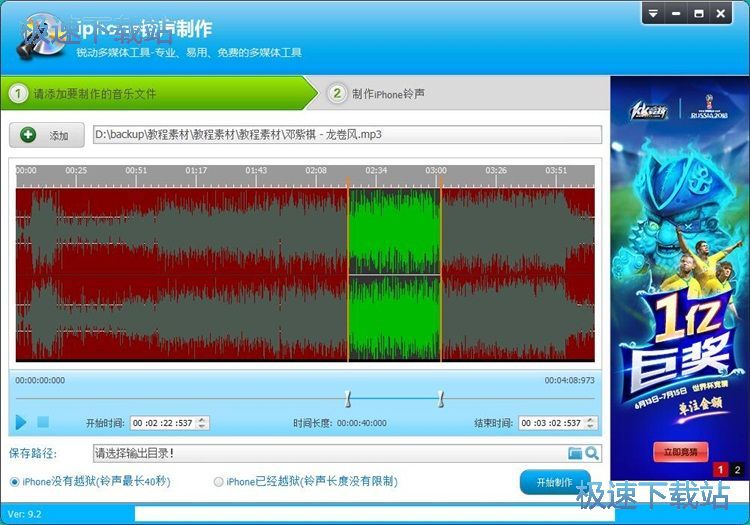Click the save path input field
750x525 pixels.
click(x=329, y=453)
